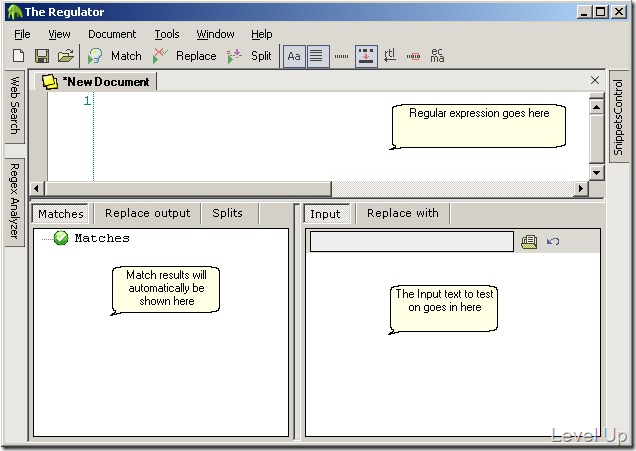Viewport: 636px width, 451px height.
Task: Open the View menu
Action: 59,34
